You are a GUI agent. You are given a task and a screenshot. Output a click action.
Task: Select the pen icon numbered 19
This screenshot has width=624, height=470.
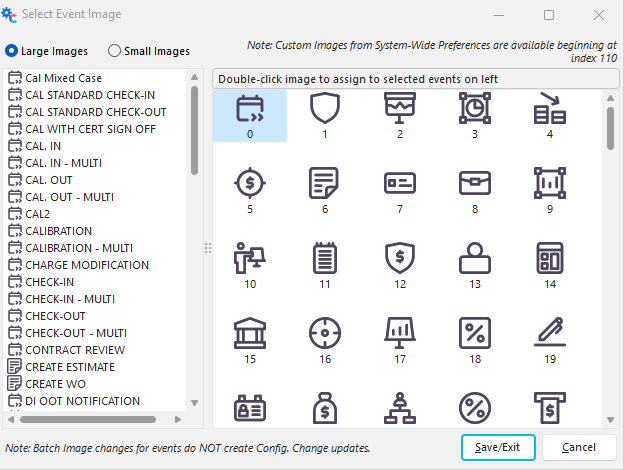click(550, 333)
